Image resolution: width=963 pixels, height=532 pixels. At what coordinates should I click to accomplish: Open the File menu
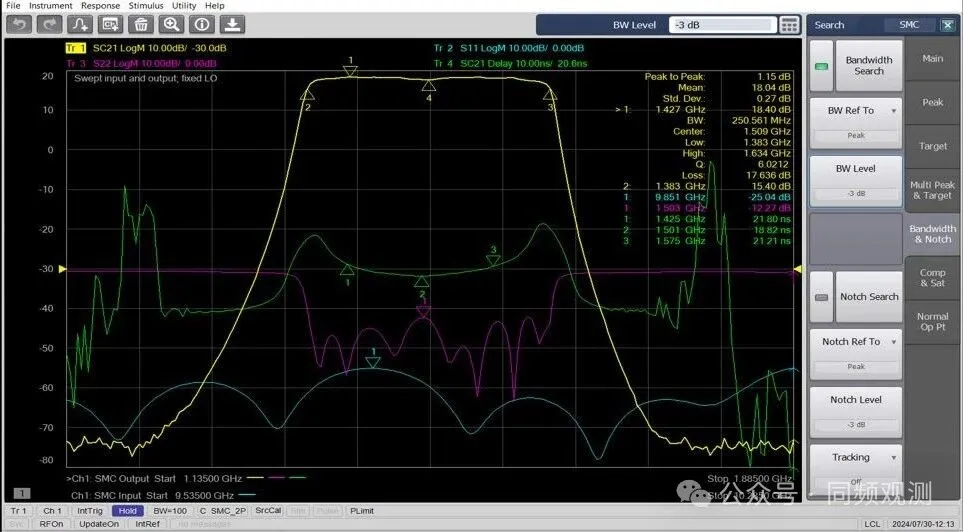coord(13,6)
